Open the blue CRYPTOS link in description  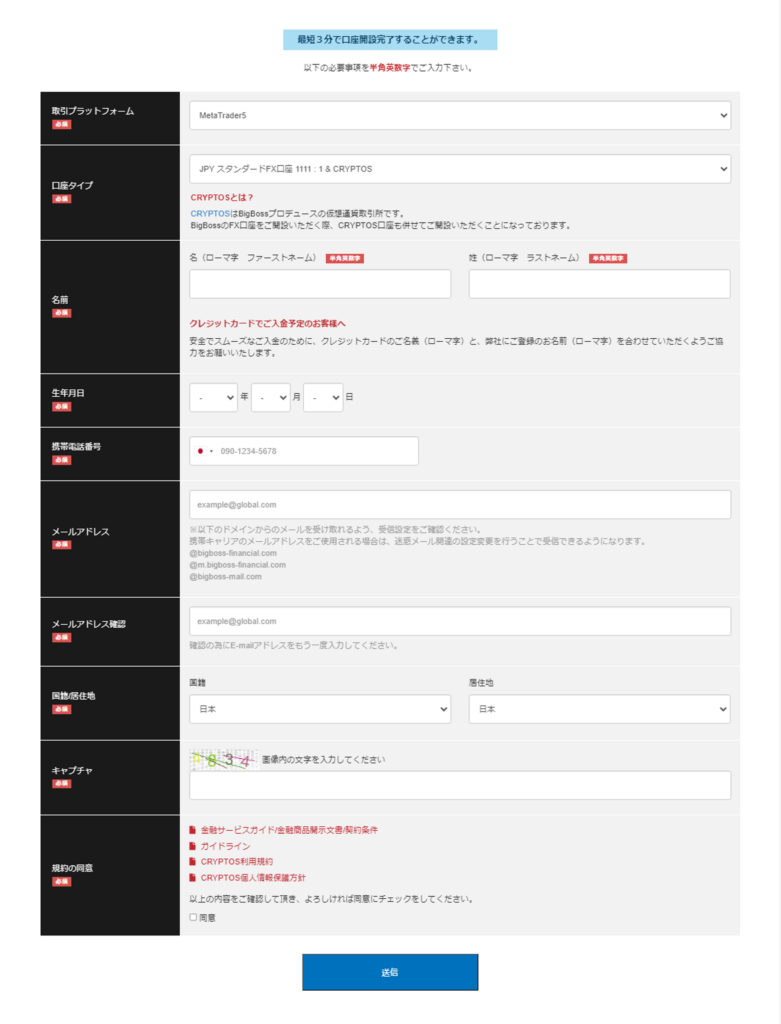210,213
